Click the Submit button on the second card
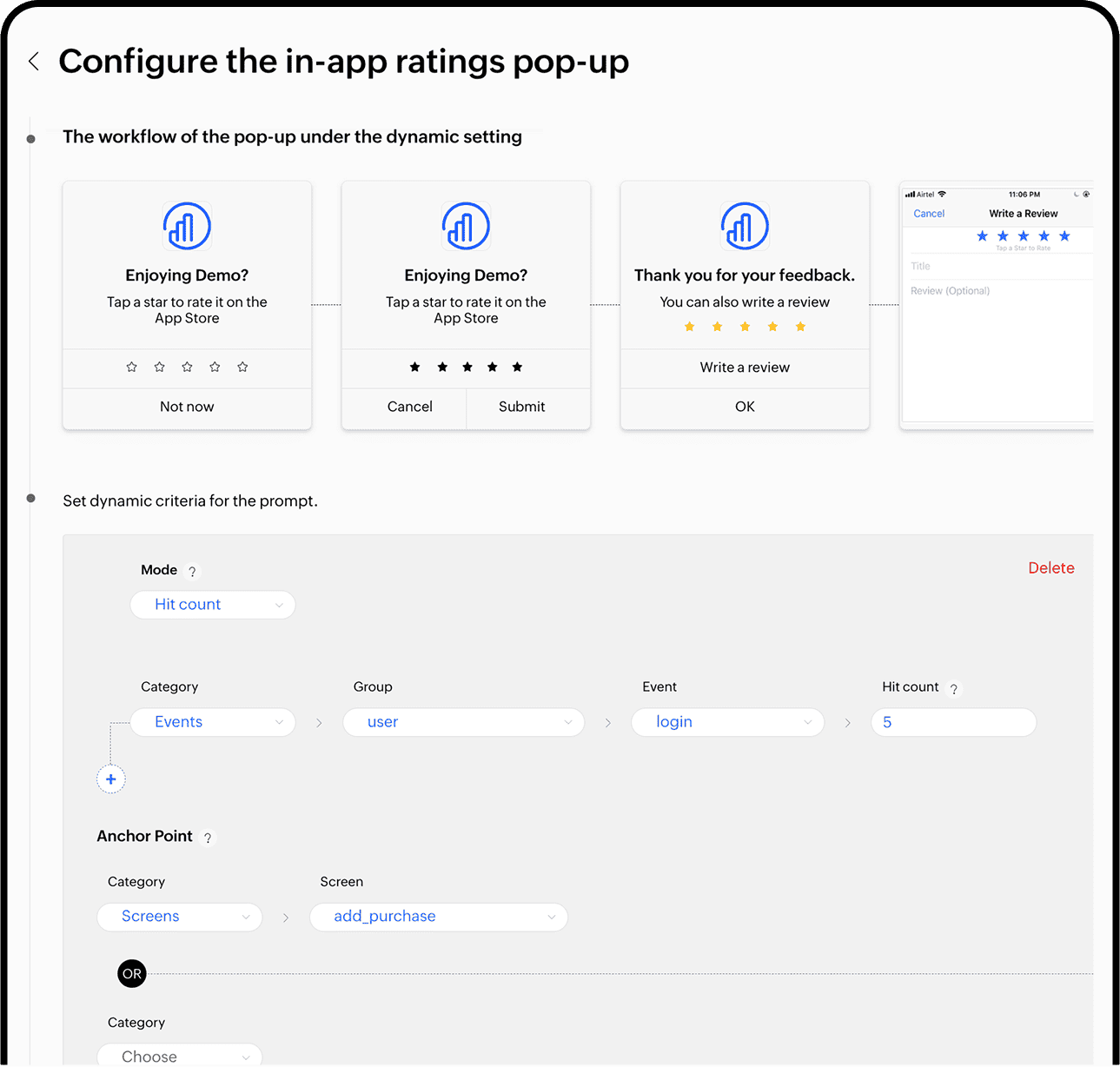 (x=521, y=407)
